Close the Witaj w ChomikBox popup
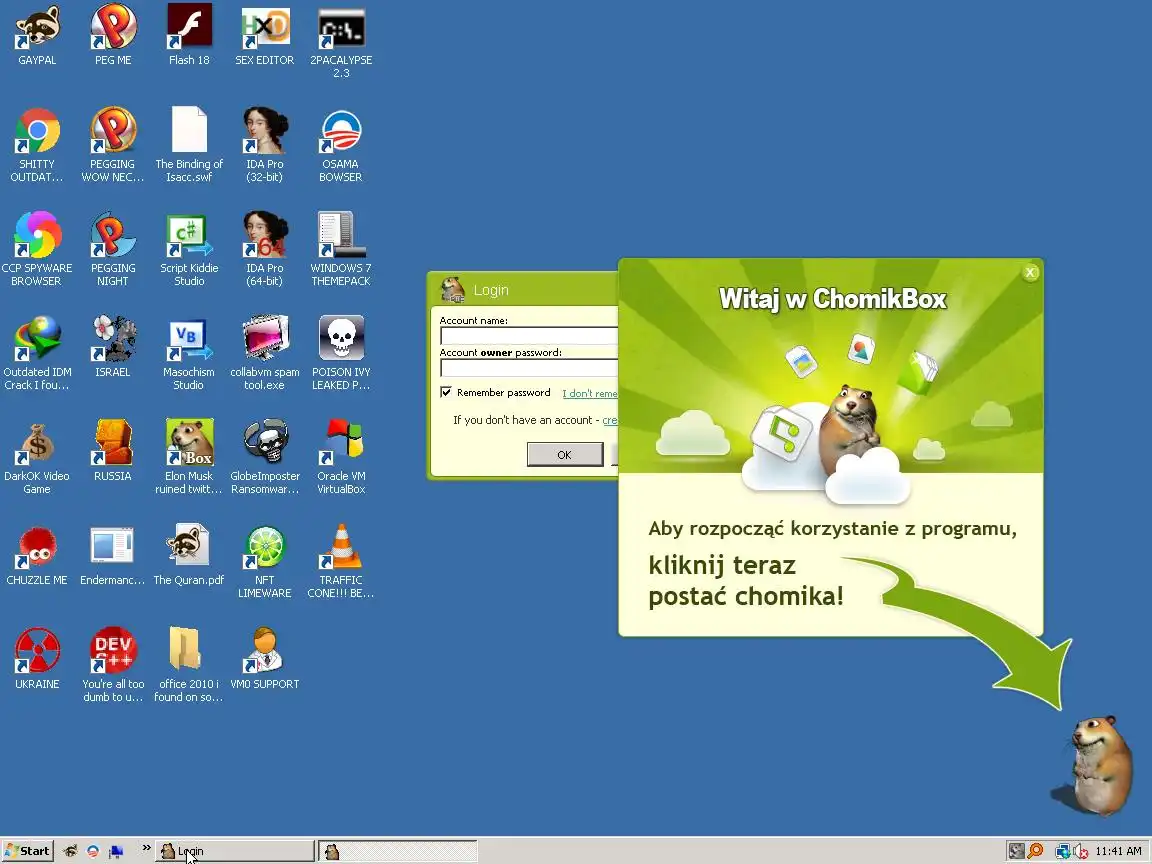1152x864 pixels. click(1030, 273)
